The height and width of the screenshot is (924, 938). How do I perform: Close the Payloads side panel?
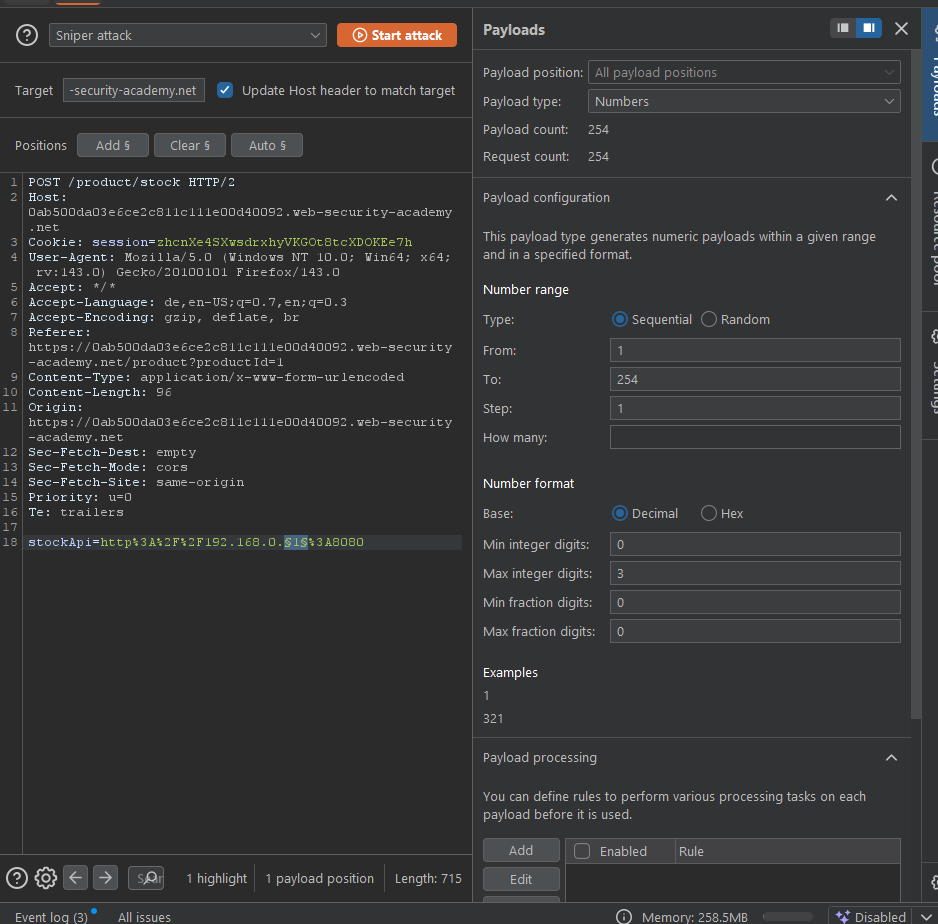[x=901, y=29]
